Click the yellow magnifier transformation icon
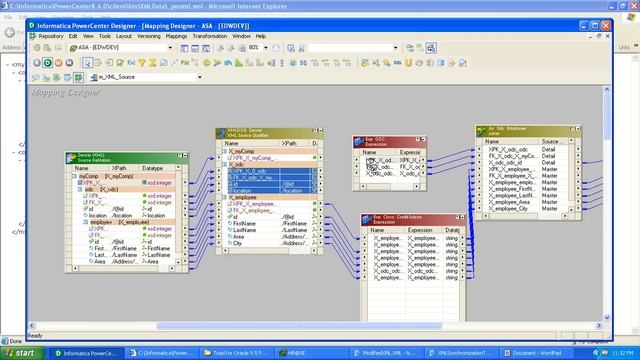Viewport: 640px width, 360px height. [387, 63]
